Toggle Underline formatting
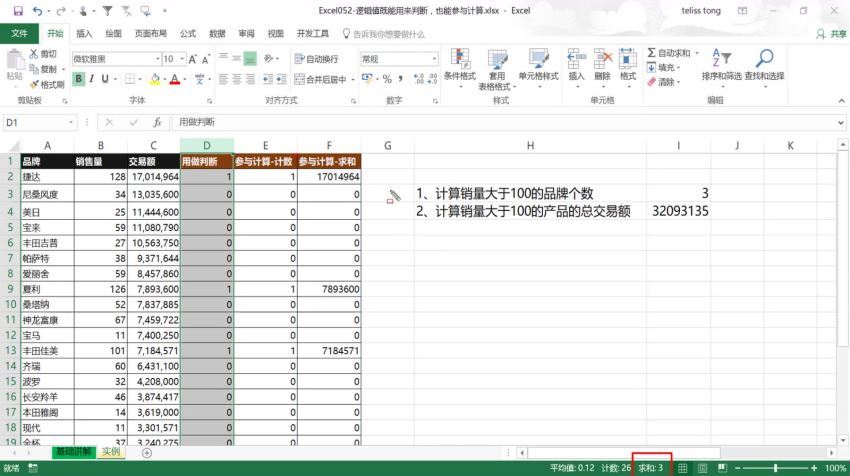Screen dimensions: 850x476 105,79
